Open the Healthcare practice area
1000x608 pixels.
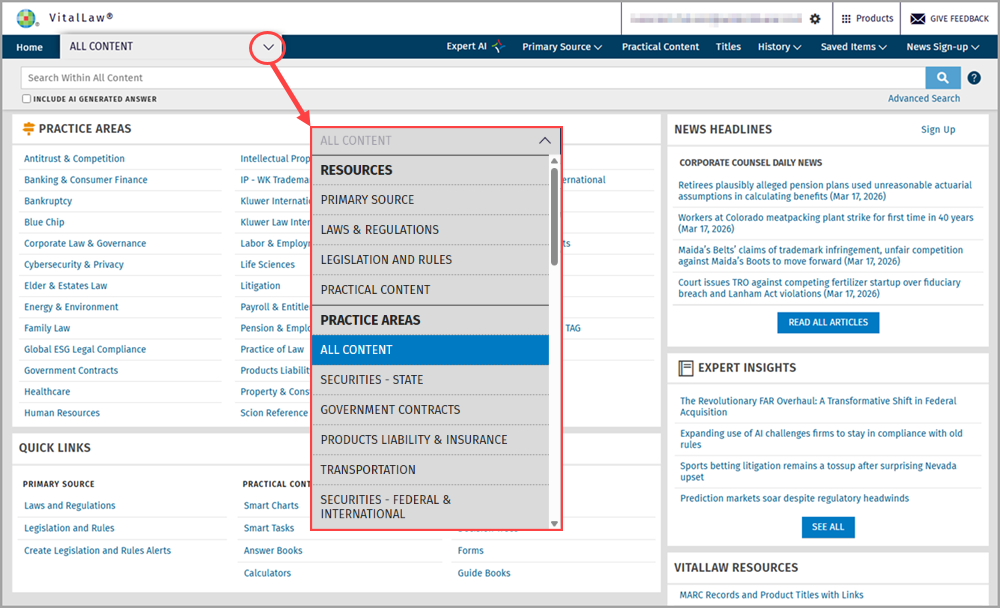pos(47,392)
